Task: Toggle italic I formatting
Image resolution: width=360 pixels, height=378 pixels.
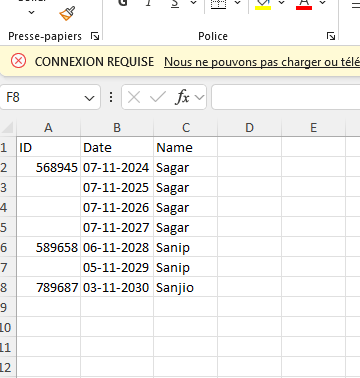Action: click(x=149, y=3)
